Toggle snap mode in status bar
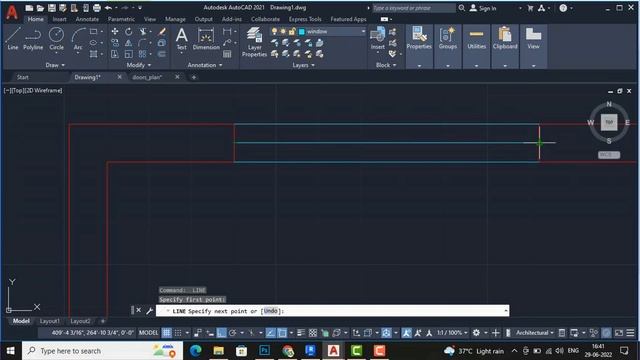Screen dimensions: 640x360 tap(178, 333)
